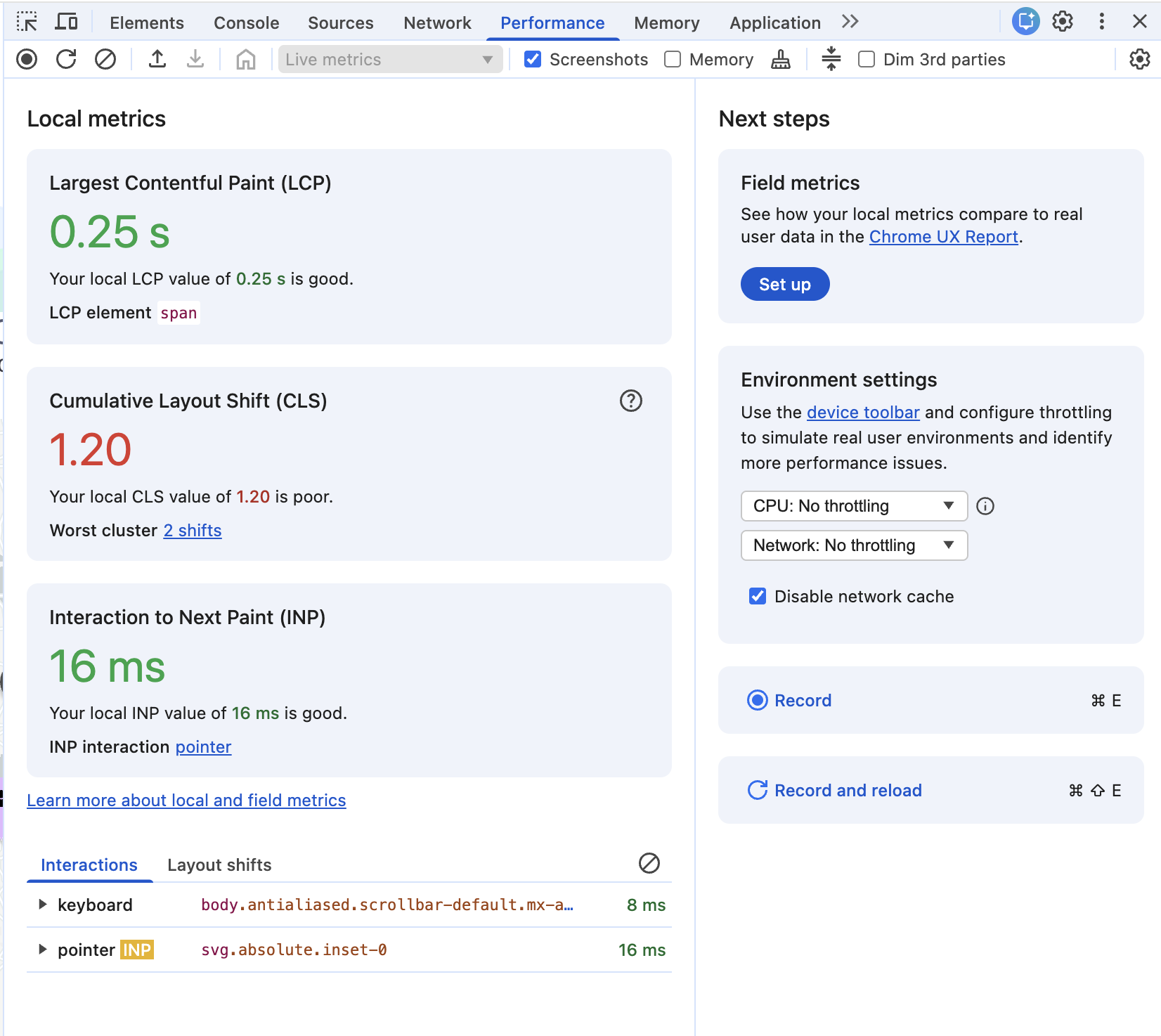Open the Chrome UX Report link
1161x1036 pixels.
(943, 237)
